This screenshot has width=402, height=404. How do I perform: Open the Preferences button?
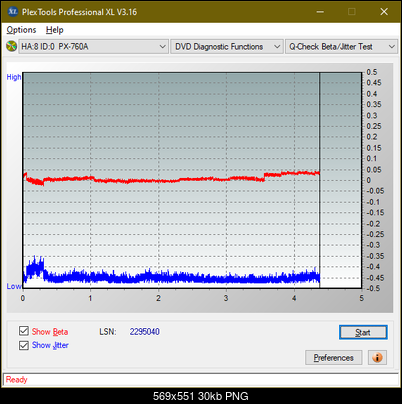point(334,358)
